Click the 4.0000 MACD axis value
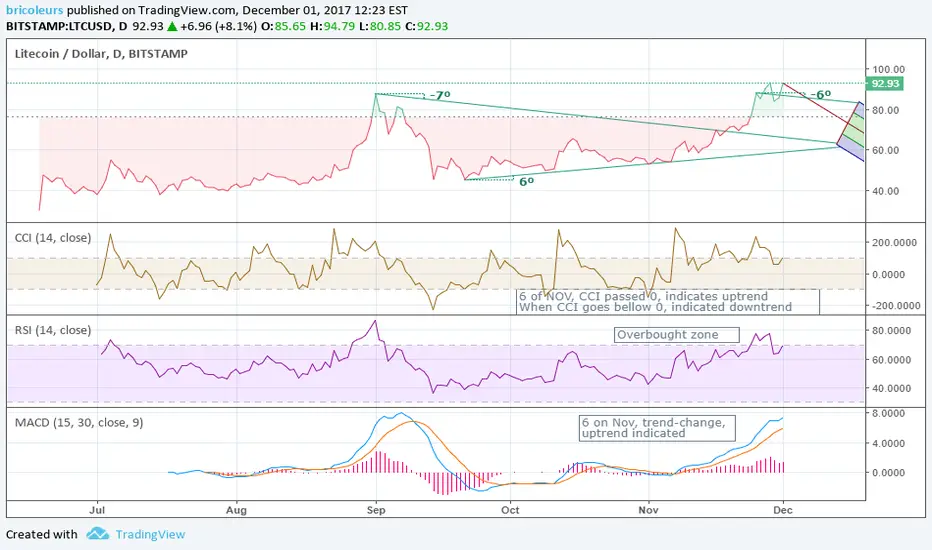This screenshot has width=932, height=550. pyautogui.click(x=888, y=444)
